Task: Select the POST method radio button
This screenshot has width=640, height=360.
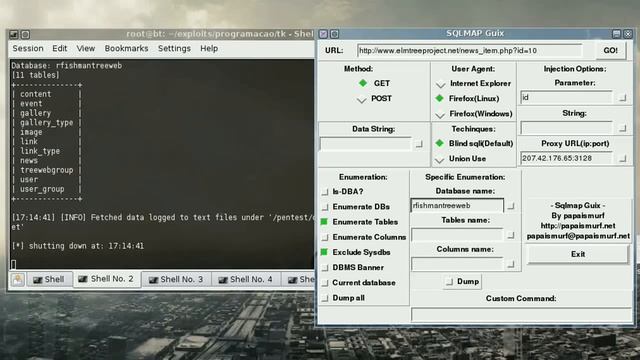Action: point(362,99)
